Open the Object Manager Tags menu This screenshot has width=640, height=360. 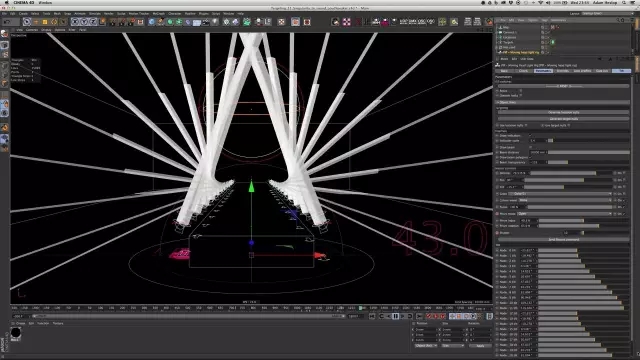coord(544,20)
